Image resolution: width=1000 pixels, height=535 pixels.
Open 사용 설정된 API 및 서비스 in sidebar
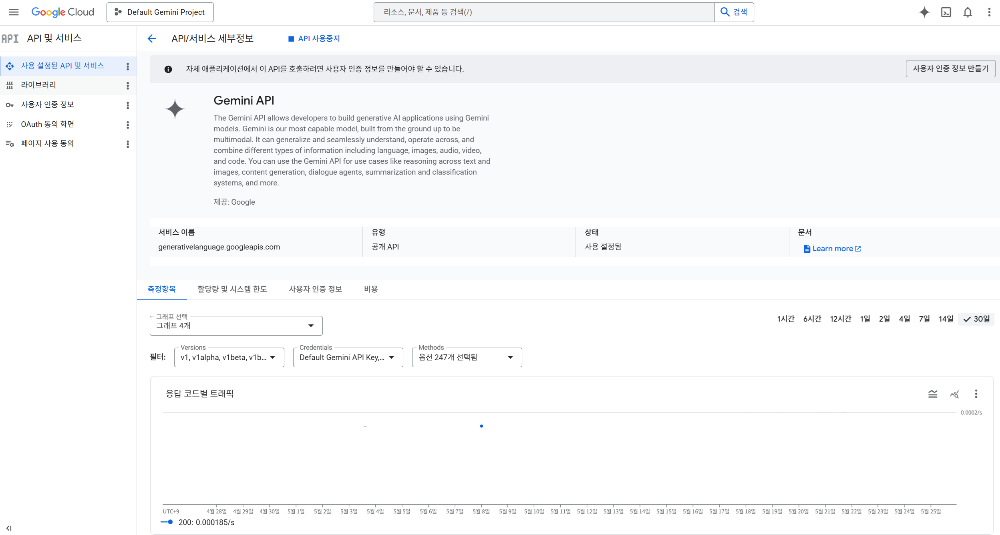(62, 66)
